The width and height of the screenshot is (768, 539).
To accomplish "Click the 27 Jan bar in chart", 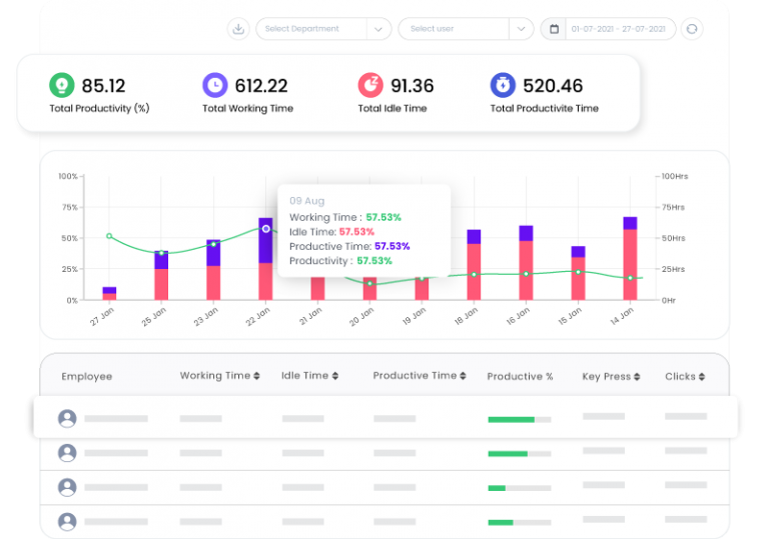I will pos(109,294).
